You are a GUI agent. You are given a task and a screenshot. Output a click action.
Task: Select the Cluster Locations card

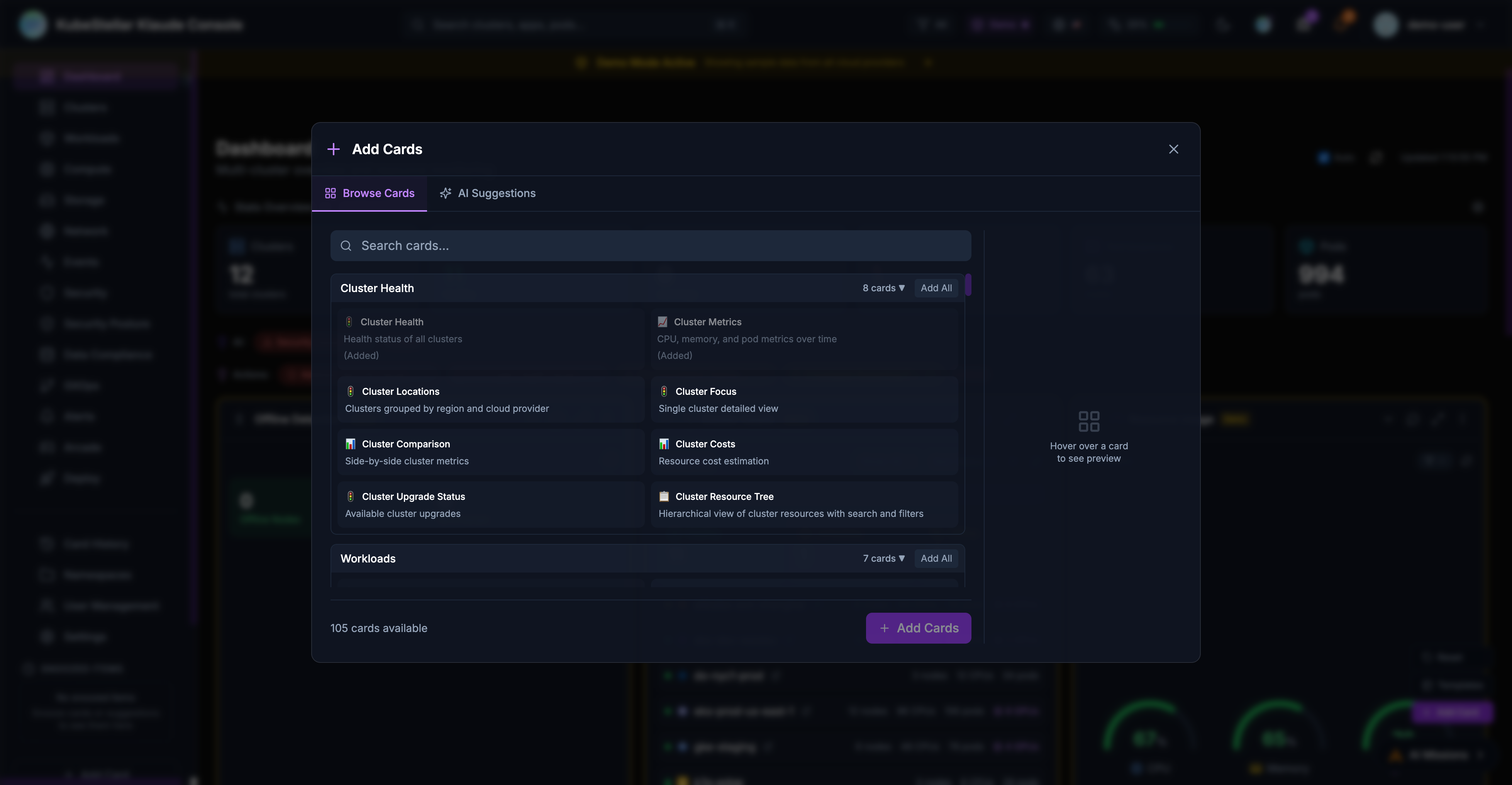pos(491,400)
